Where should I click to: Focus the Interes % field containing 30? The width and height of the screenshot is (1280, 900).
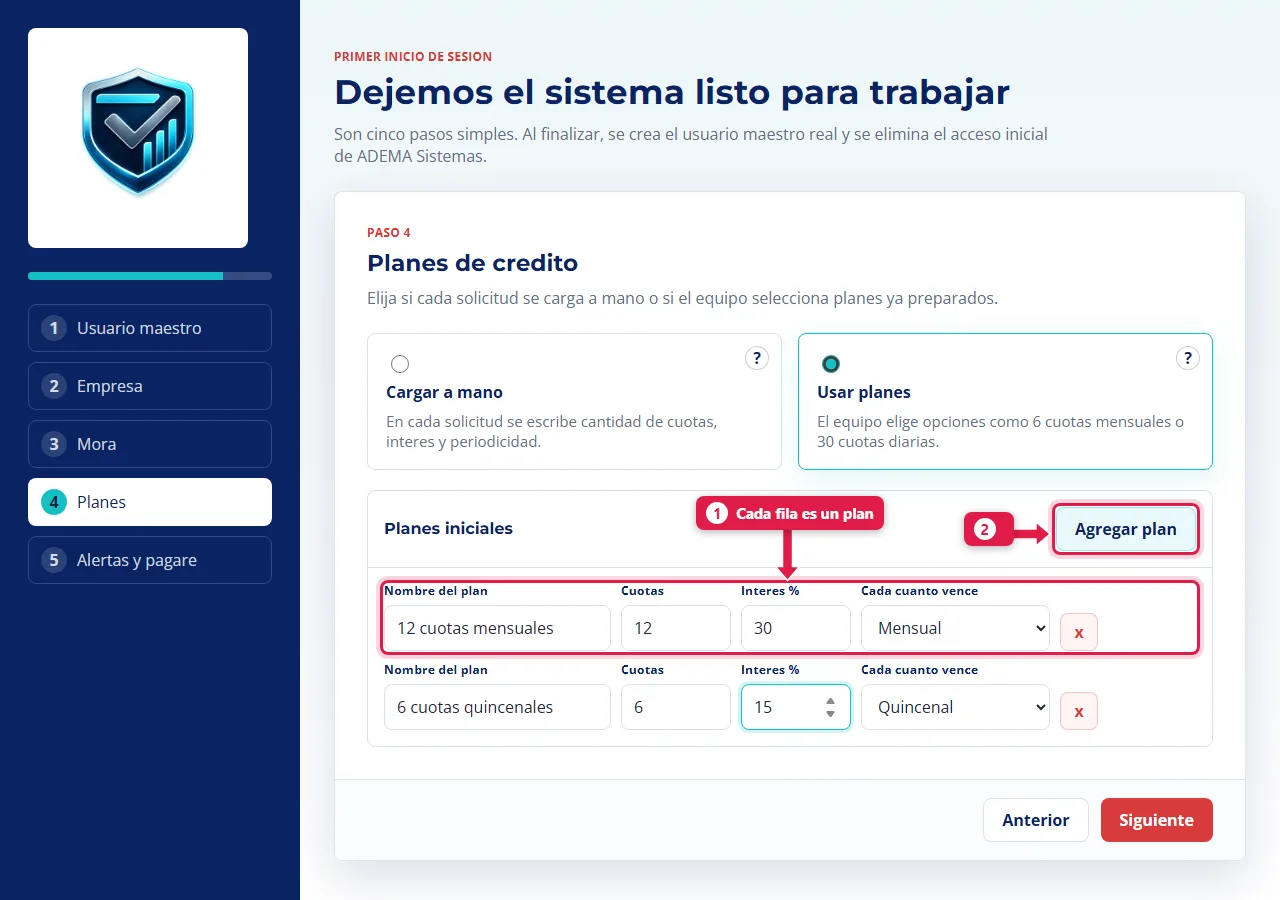tap(796, 628)
